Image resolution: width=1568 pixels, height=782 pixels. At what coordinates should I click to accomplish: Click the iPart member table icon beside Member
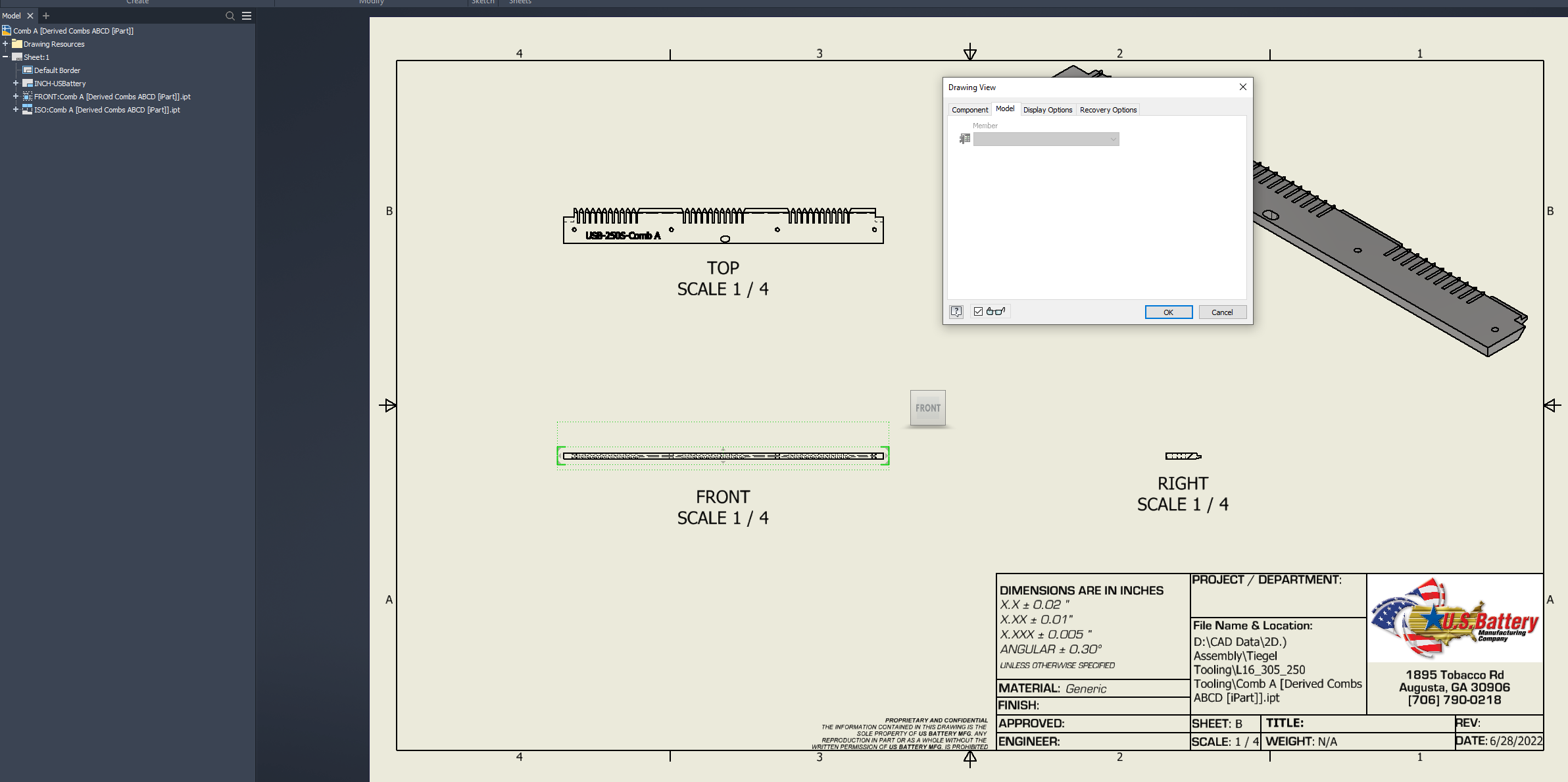pos(964,139)
